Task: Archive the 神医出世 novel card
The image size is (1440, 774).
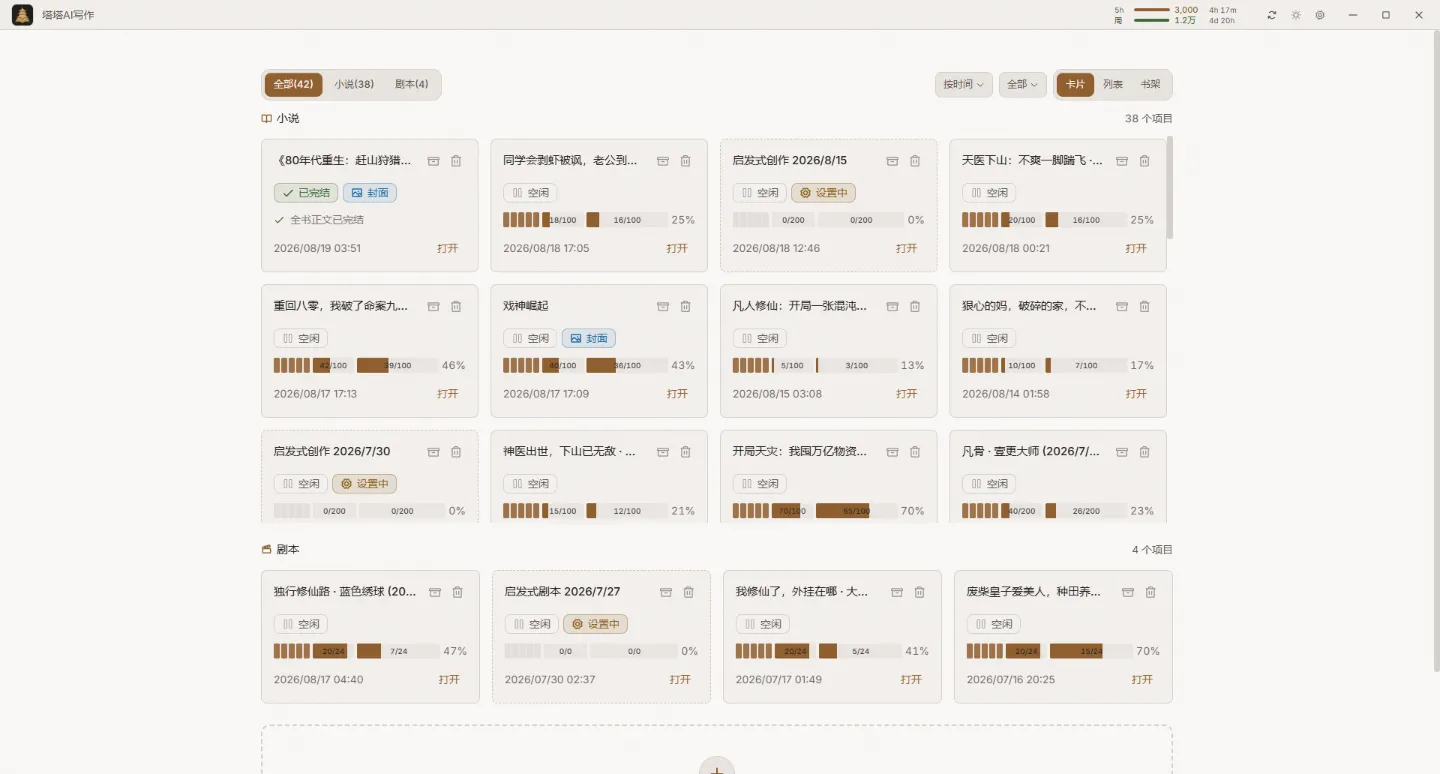Action: [663, 452]
